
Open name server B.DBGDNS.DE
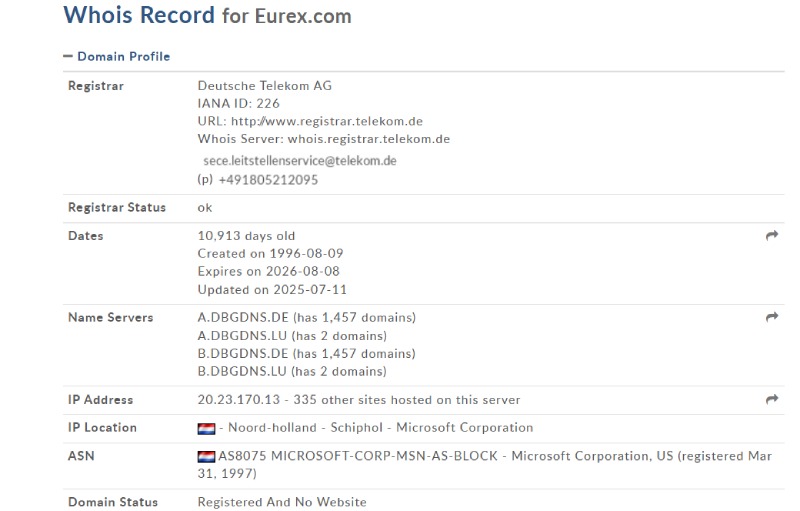tap(243, 353)
